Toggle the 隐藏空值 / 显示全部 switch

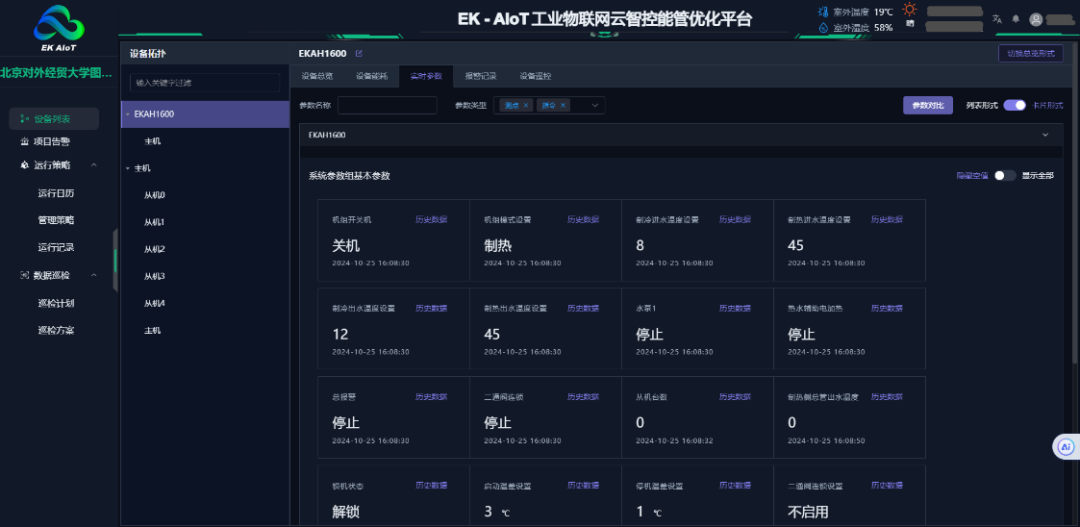(x=1004, y=175)
